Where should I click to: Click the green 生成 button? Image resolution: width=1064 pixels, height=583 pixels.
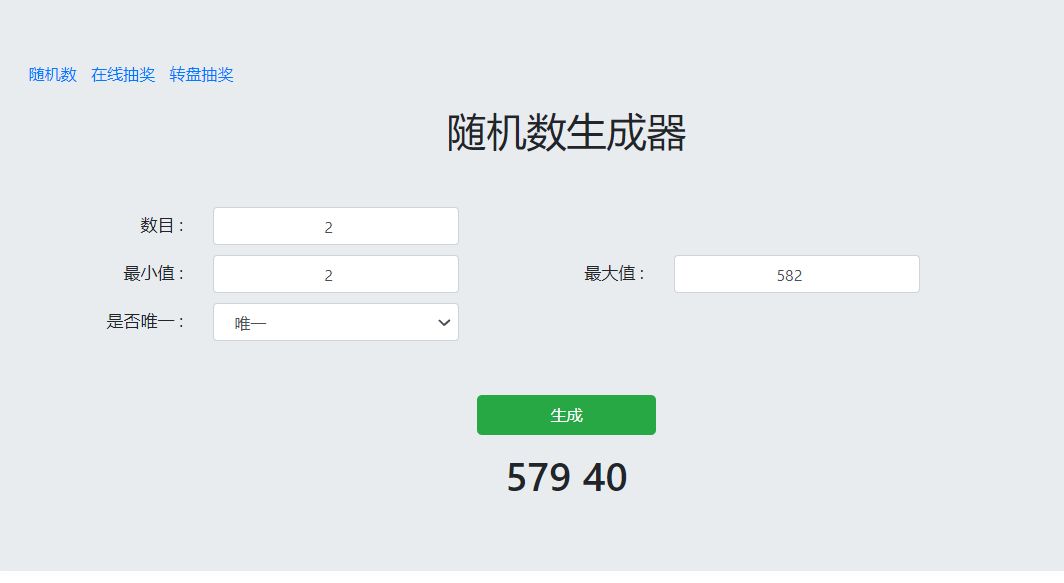(566, 415)
